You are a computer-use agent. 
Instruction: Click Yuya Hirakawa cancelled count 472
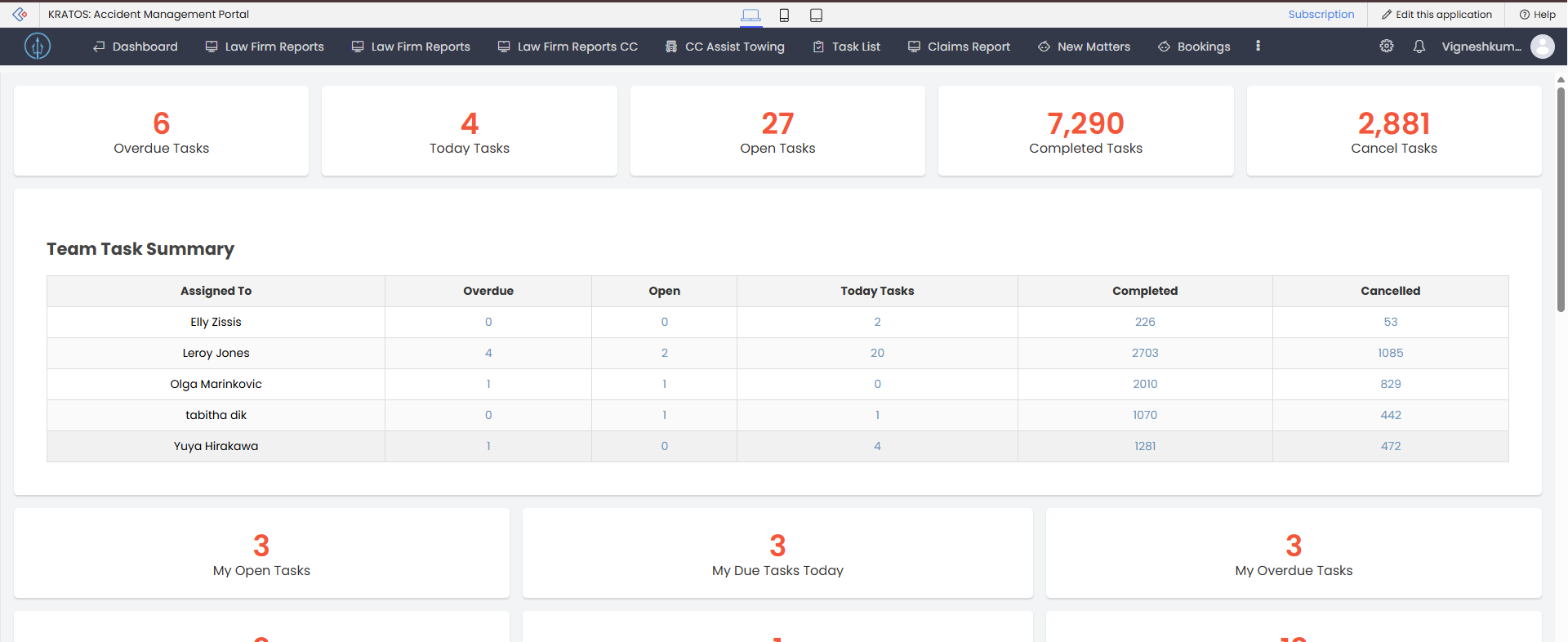point(1391,446)
